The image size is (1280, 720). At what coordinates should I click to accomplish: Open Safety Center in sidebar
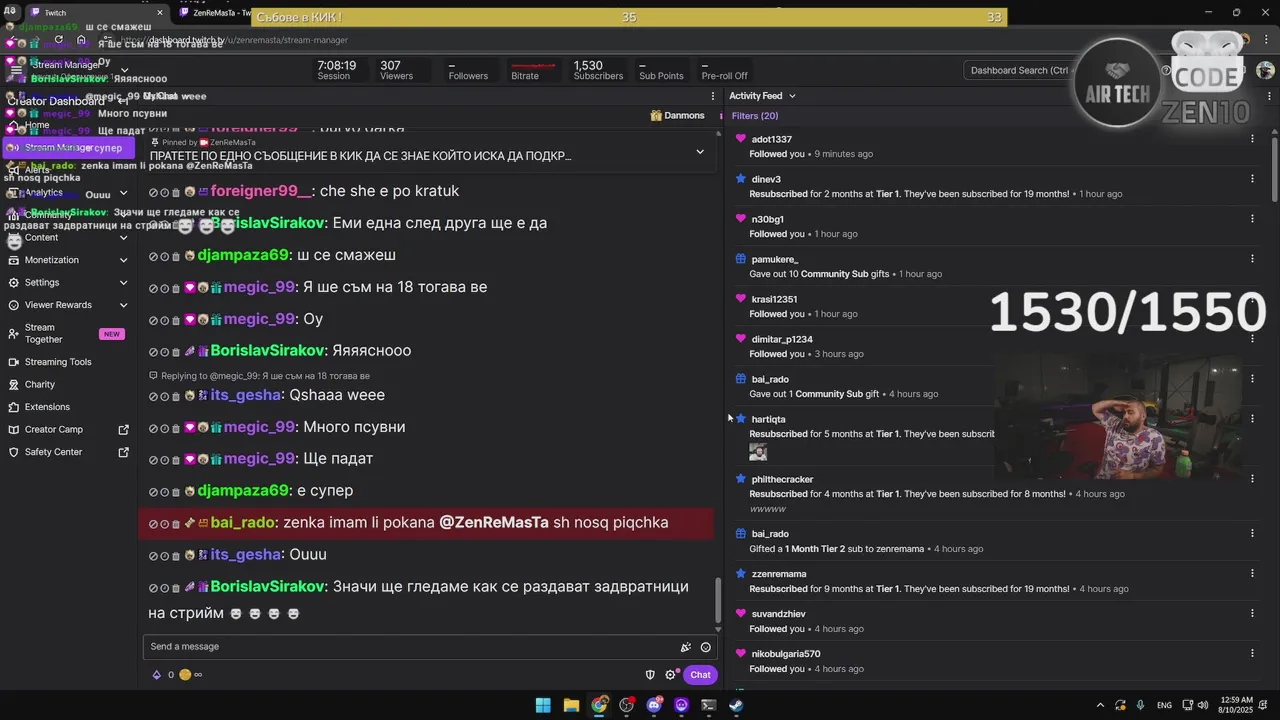click(x=68, y=452)
